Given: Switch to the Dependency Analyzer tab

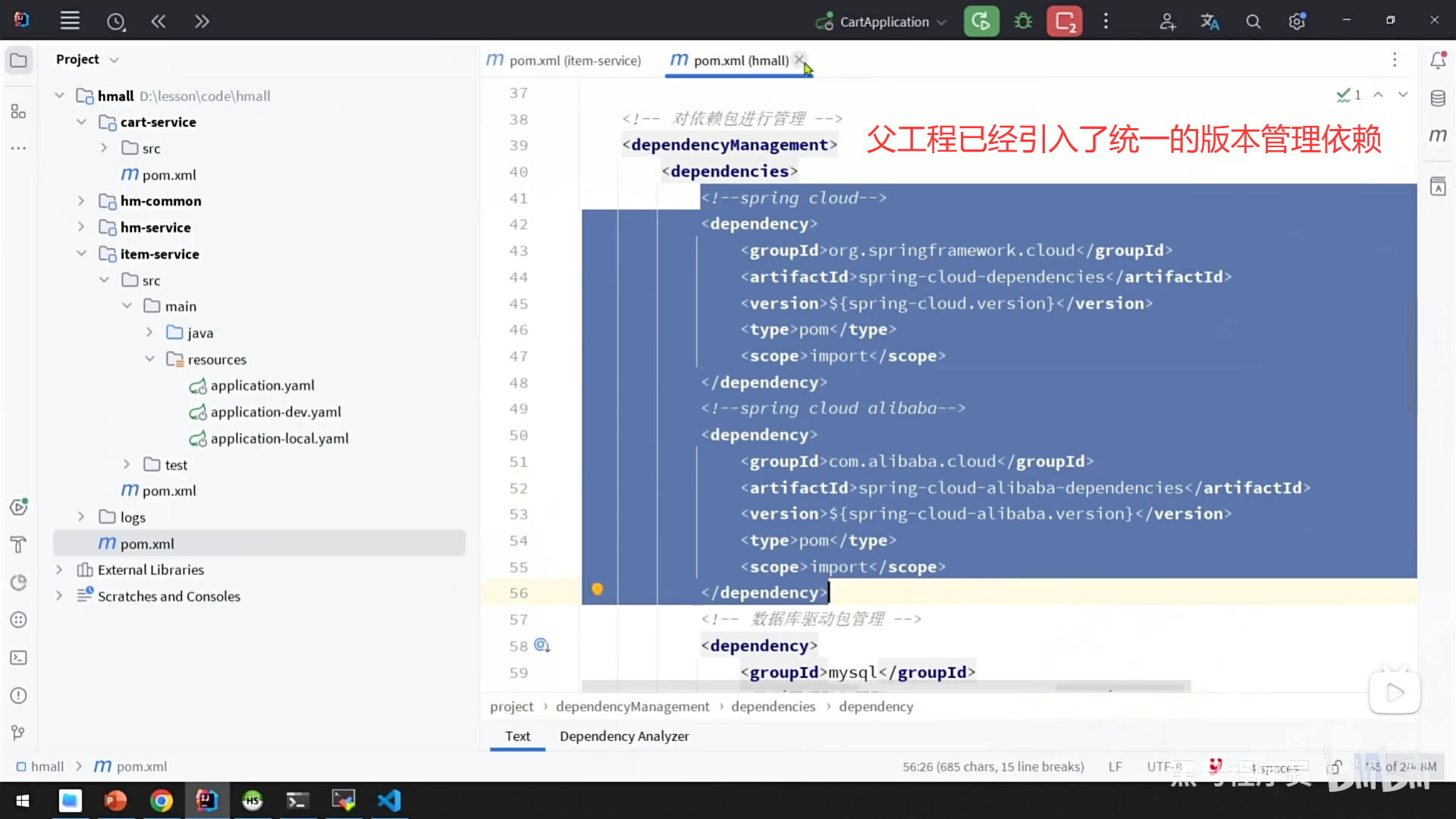Looking at the screenshot, I should coord(624,736).
